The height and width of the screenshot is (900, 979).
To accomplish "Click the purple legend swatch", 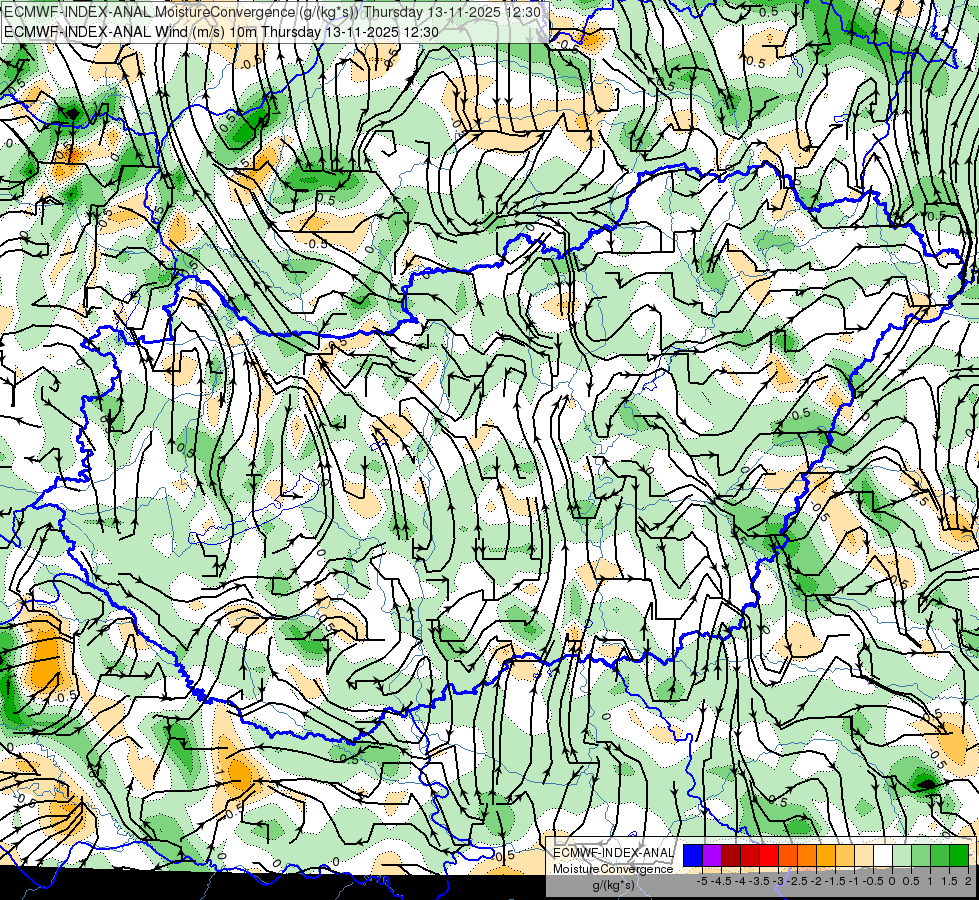I will click(712, 856).
